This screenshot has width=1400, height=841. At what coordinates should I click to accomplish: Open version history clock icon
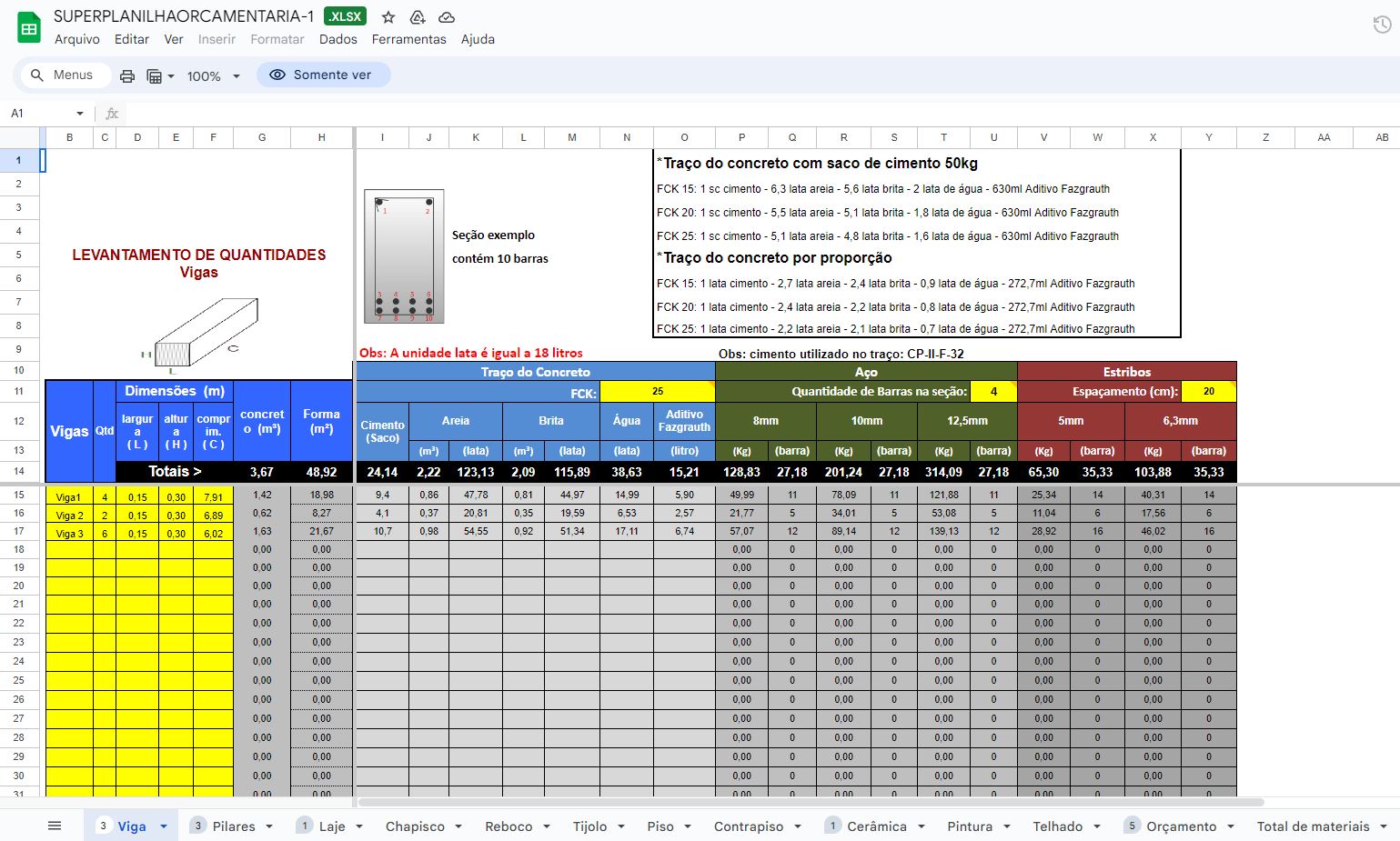point(1382,25)
